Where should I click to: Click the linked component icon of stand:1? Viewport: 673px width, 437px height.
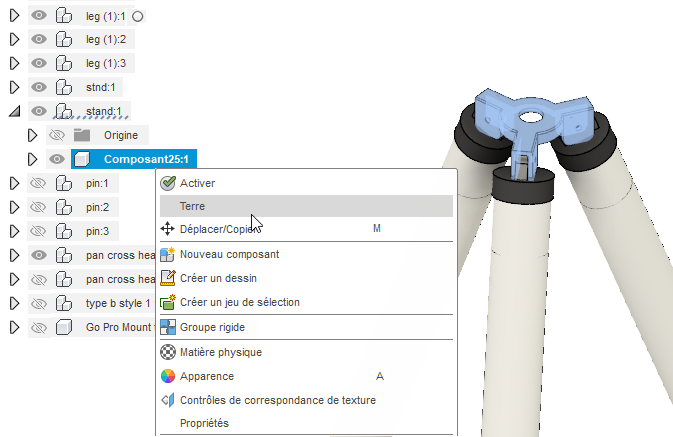[64, 112]
